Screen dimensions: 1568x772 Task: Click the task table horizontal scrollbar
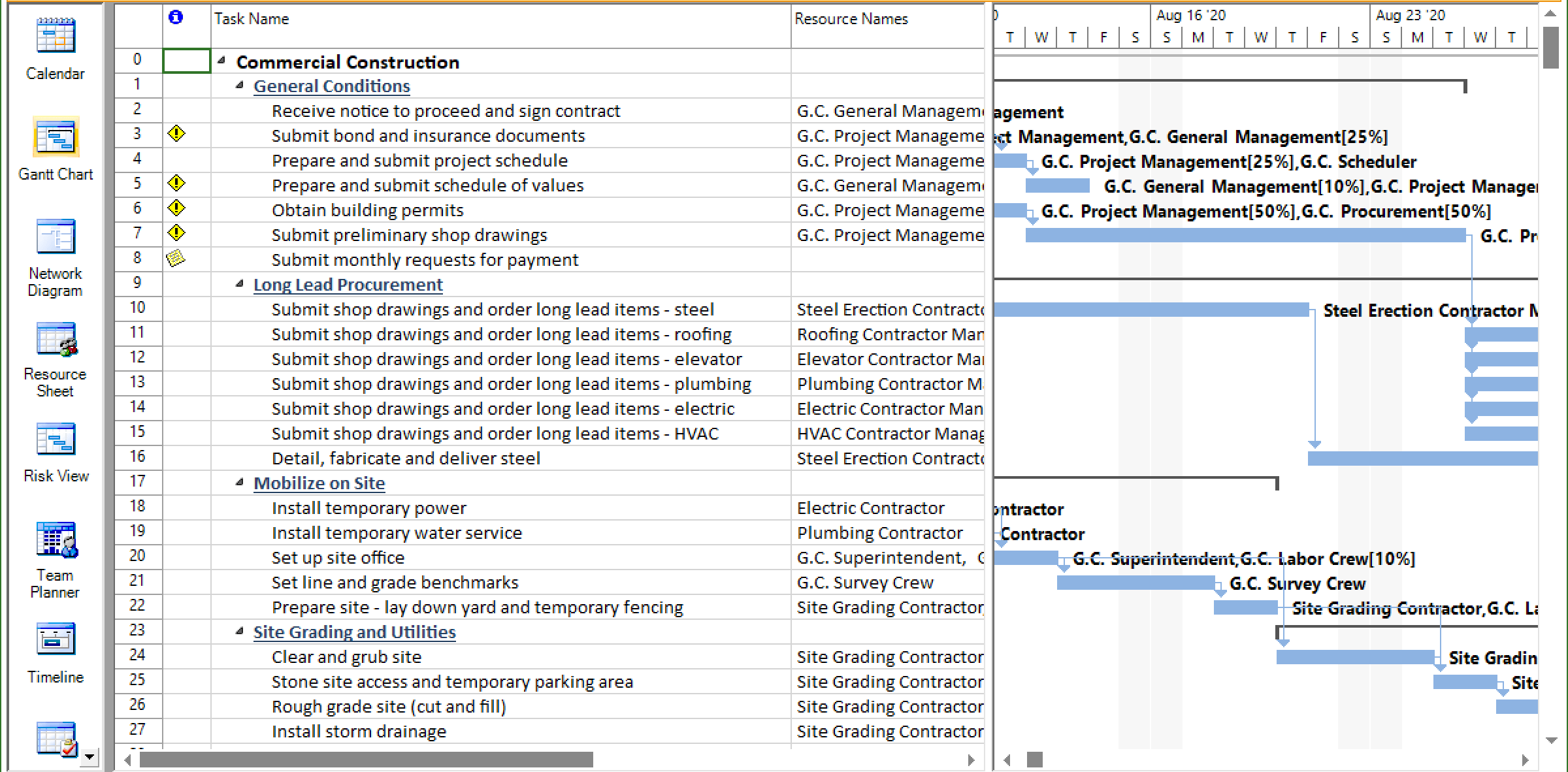pyautogui.click(x=366, y=760)
